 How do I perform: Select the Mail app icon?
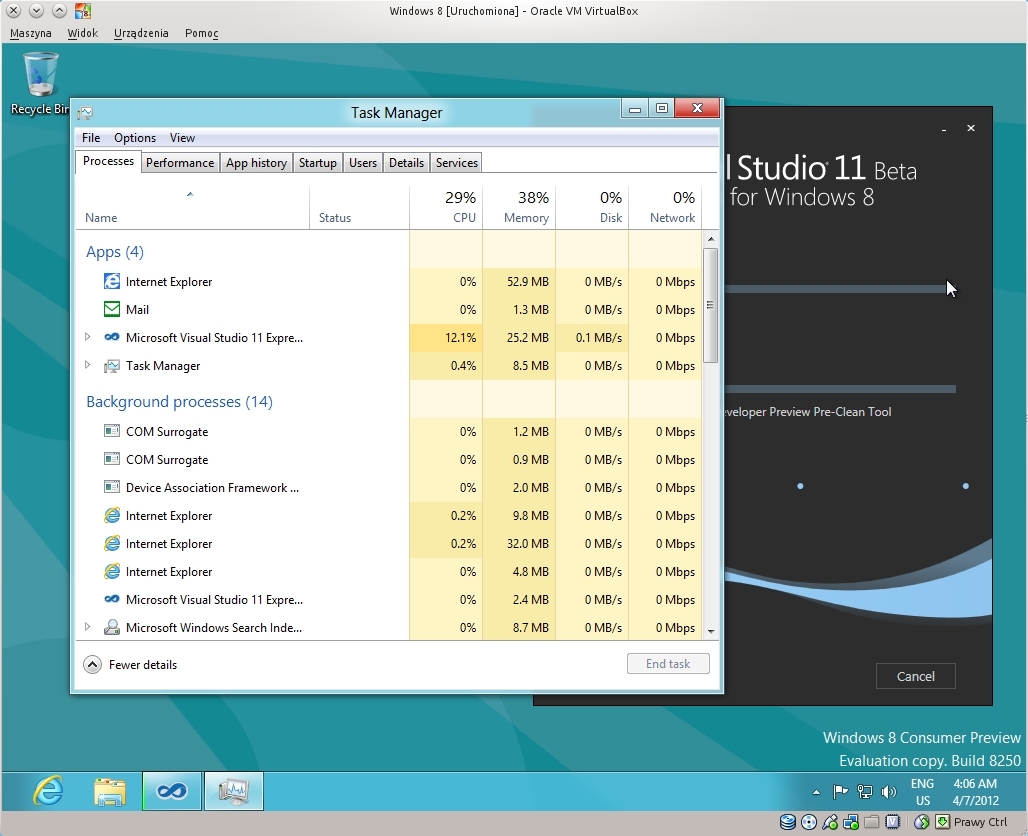click(x=112, y=309)
